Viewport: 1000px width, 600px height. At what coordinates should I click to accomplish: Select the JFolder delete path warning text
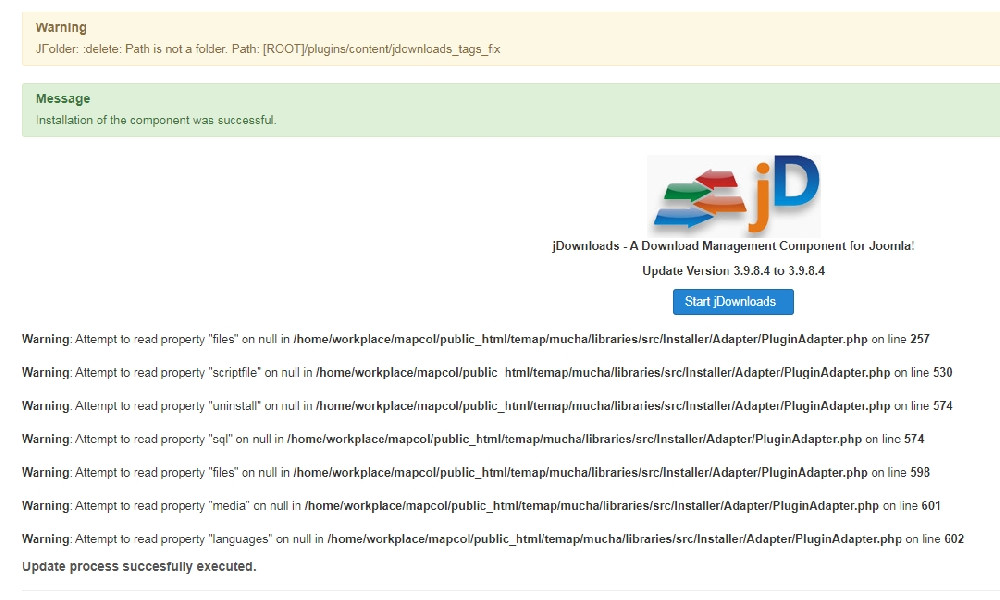click(x=267, y=49)
